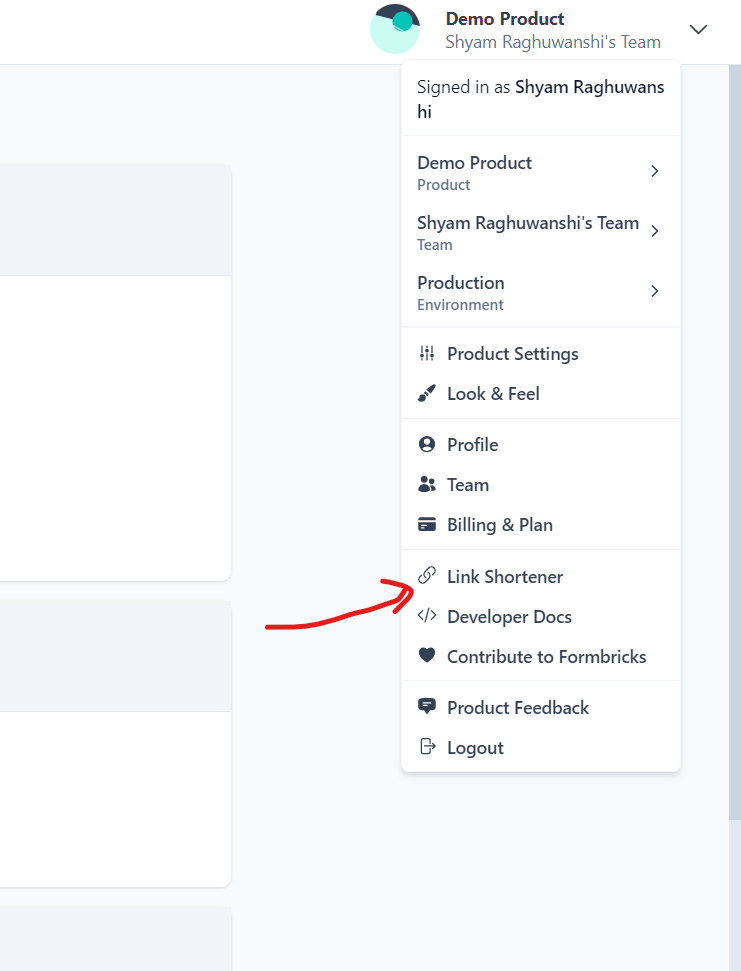Open Developer Docs via the code icon
This screenshot has height=971, width=741.
click(427, 616)
